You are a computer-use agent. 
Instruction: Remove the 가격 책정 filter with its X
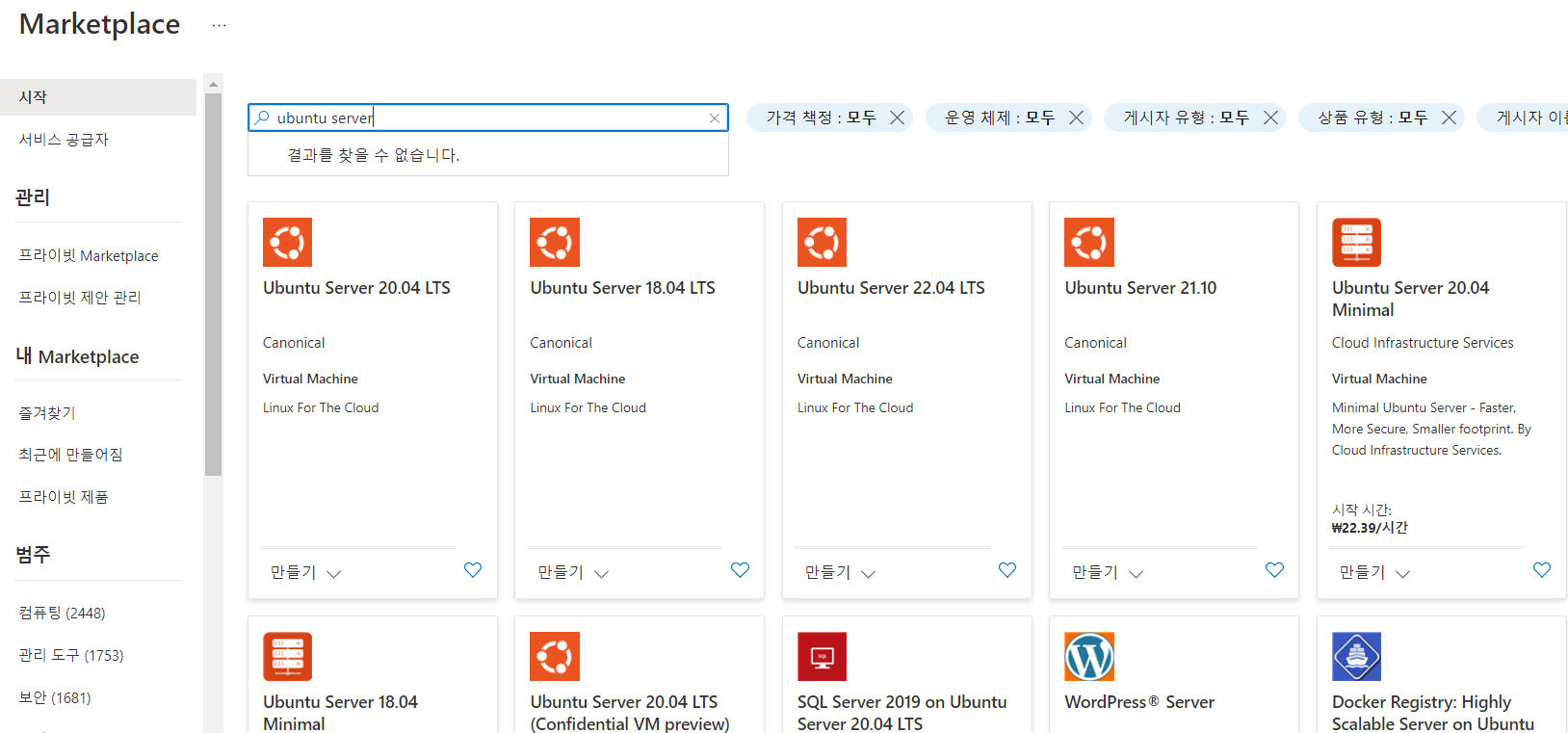[897, 118]
